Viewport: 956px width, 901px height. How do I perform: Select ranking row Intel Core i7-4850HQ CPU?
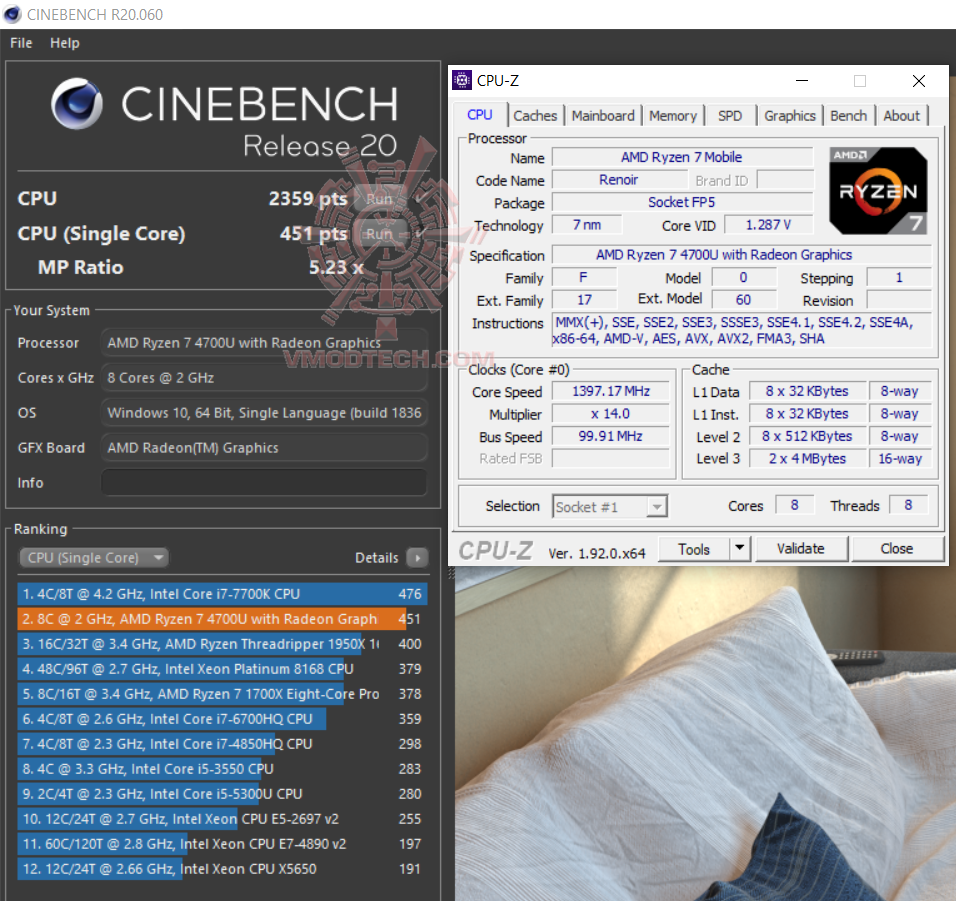point(222,744)
